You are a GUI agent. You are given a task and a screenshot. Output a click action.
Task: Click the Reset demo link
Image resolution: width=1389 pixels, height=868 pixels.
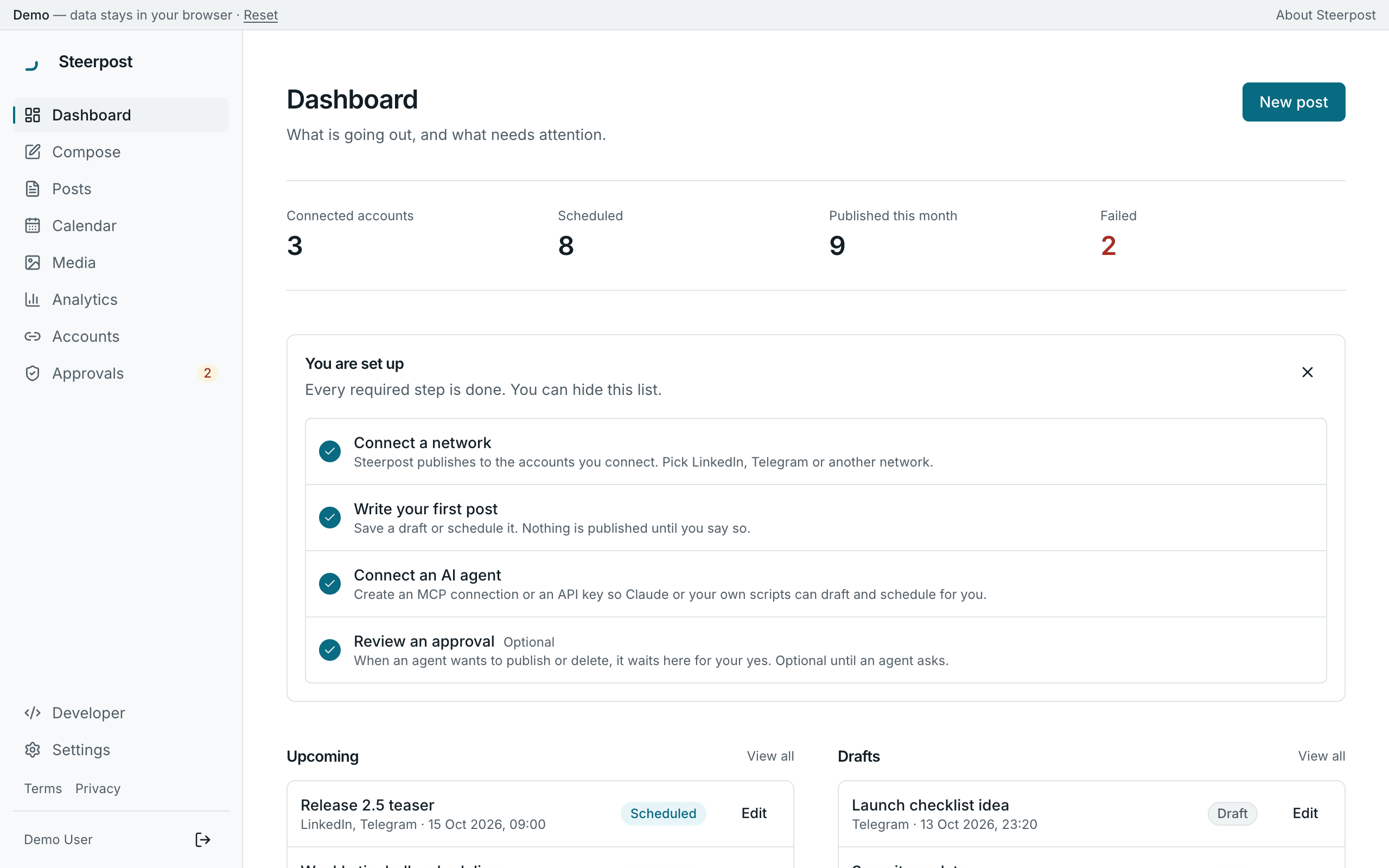tap(260, 15)
